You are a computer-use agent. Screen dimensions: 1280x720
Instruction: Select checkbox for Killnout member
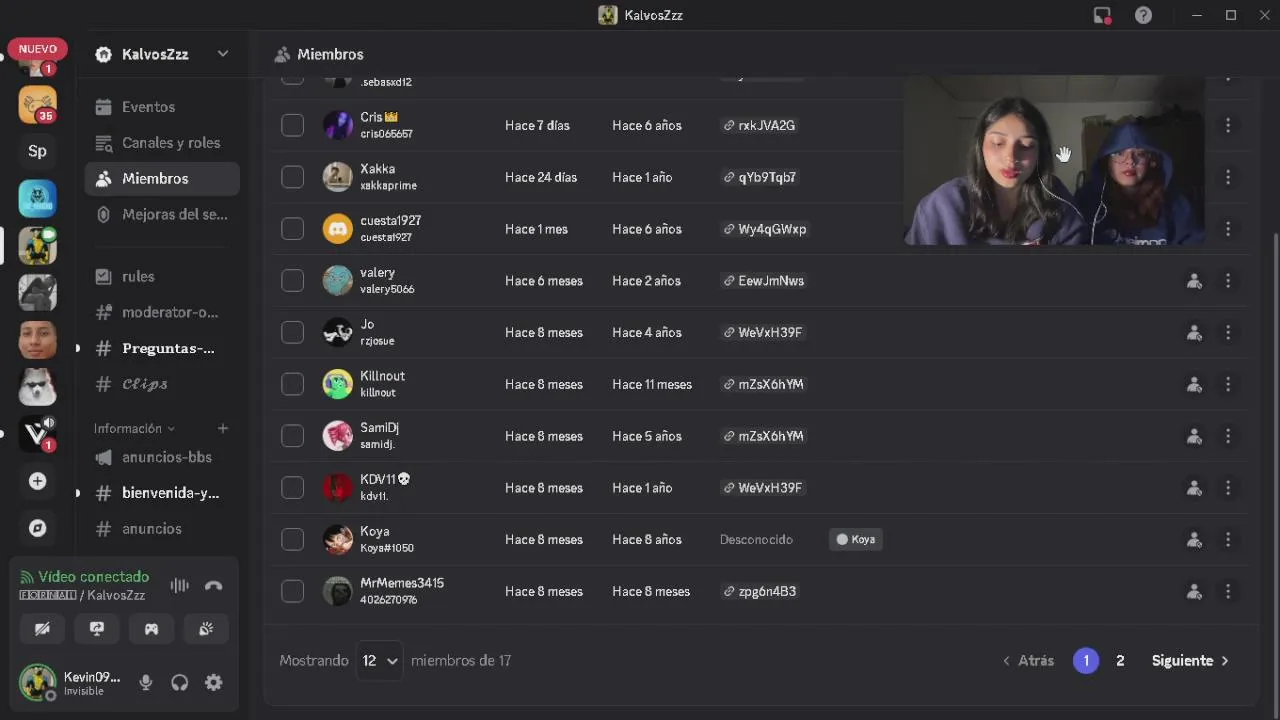(x=292, y=384)
